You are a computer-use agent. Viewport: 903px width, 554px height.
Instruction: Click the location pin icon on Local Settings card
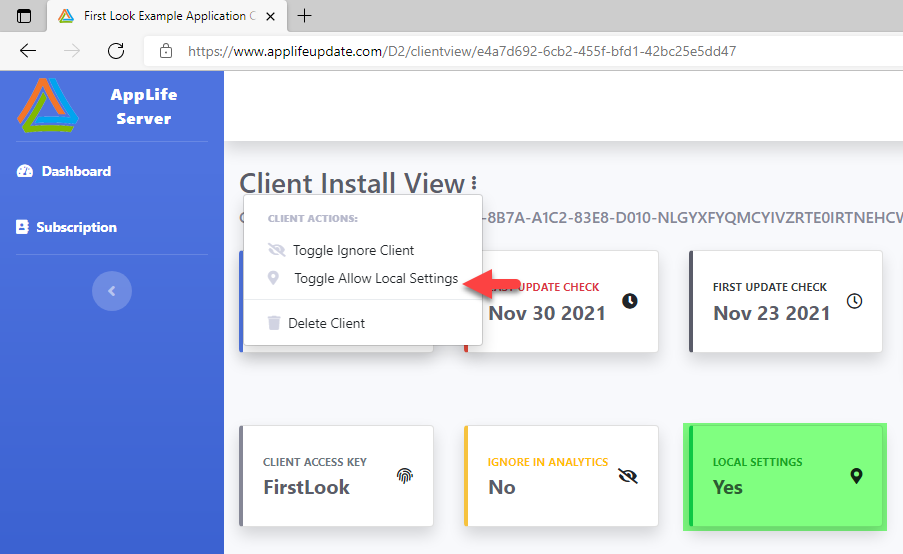point(856,476)
